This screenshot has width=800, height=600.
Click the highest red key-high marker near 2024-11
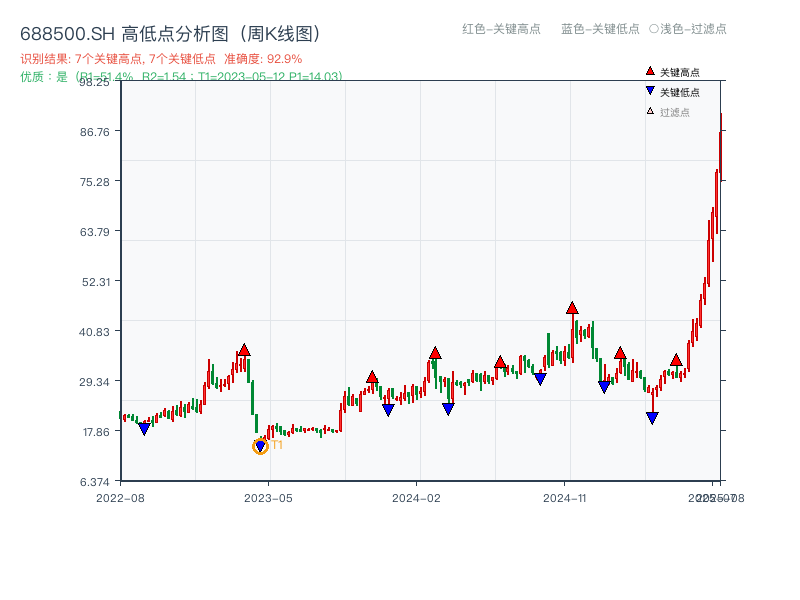pyautogui.click(x=572, y=308)
